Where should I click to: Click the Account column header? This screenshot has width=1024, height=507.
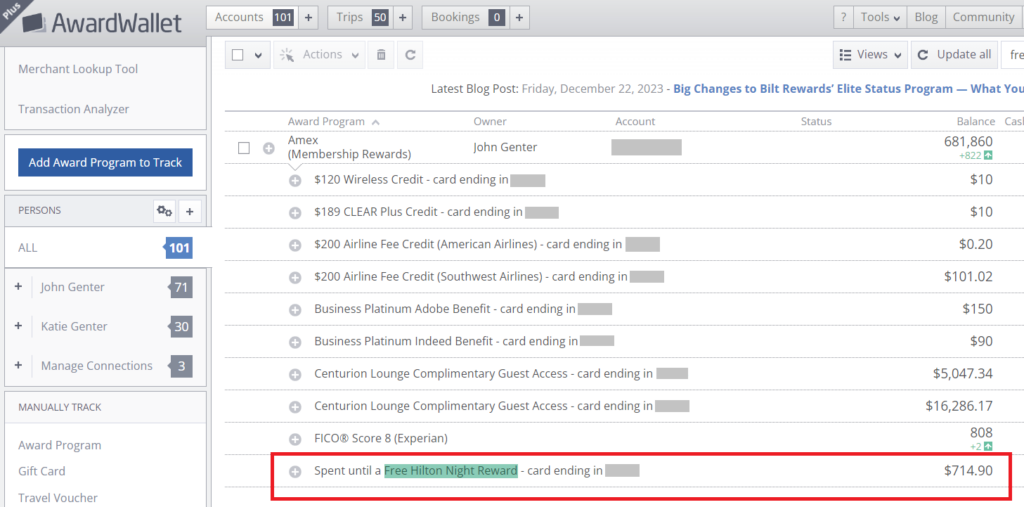[x=635, y=122]
